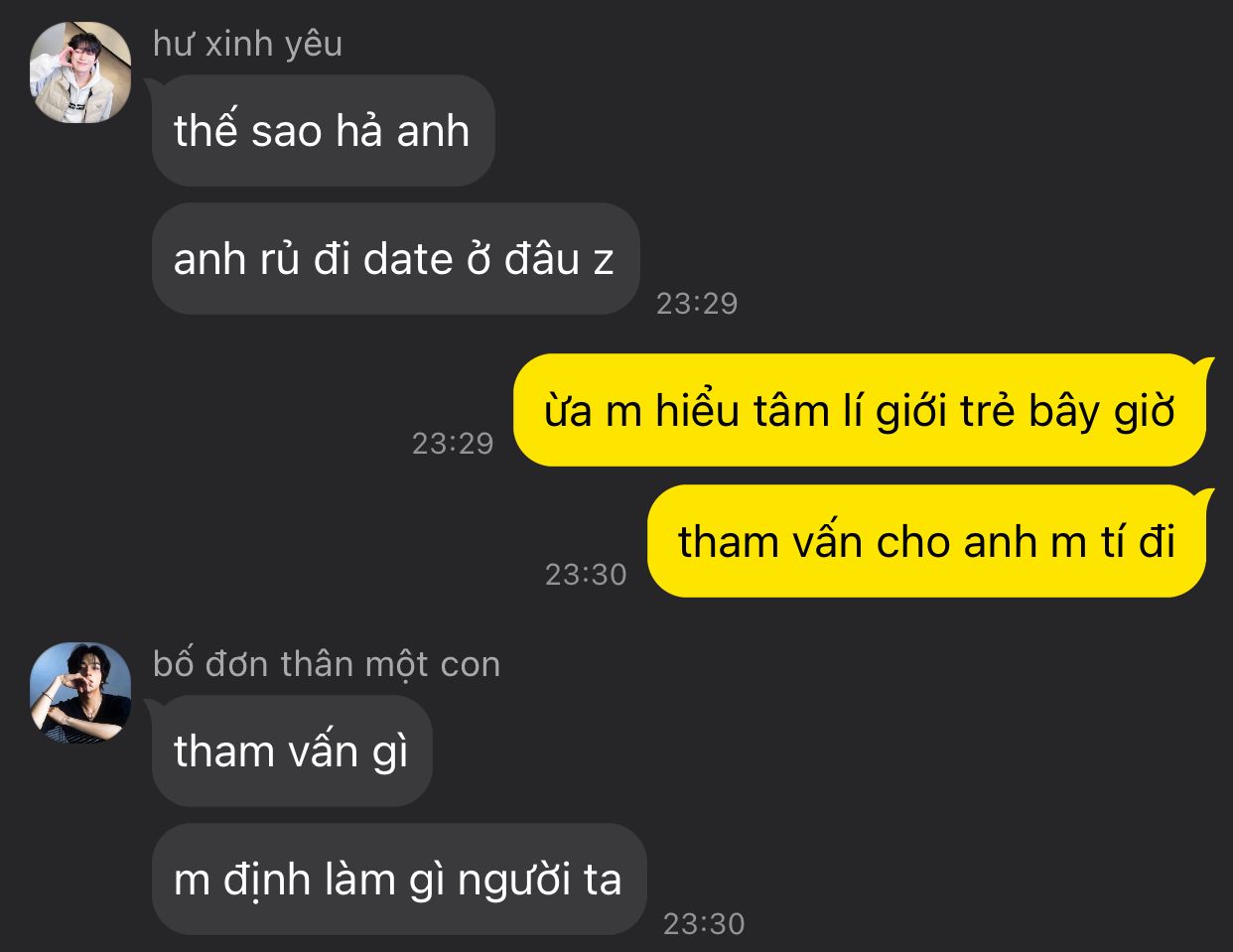The image size is (1233, 952).
Task: Select message bubble thế sao hả anh
Action: [323, 130]
